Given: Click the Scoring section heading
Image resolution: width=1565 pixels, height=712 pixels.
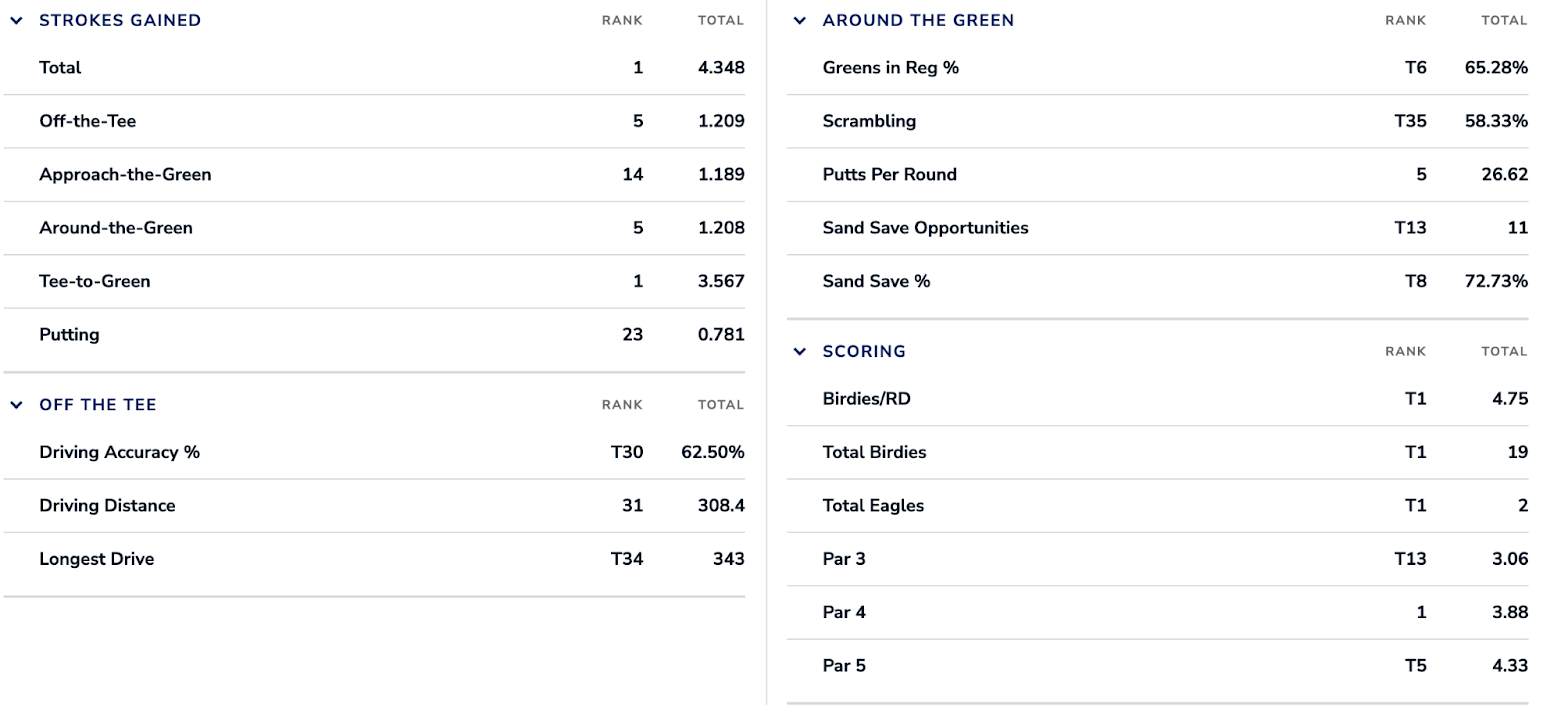Looking at the screenshot, I should pyautogui.click(x=864, y=351).
